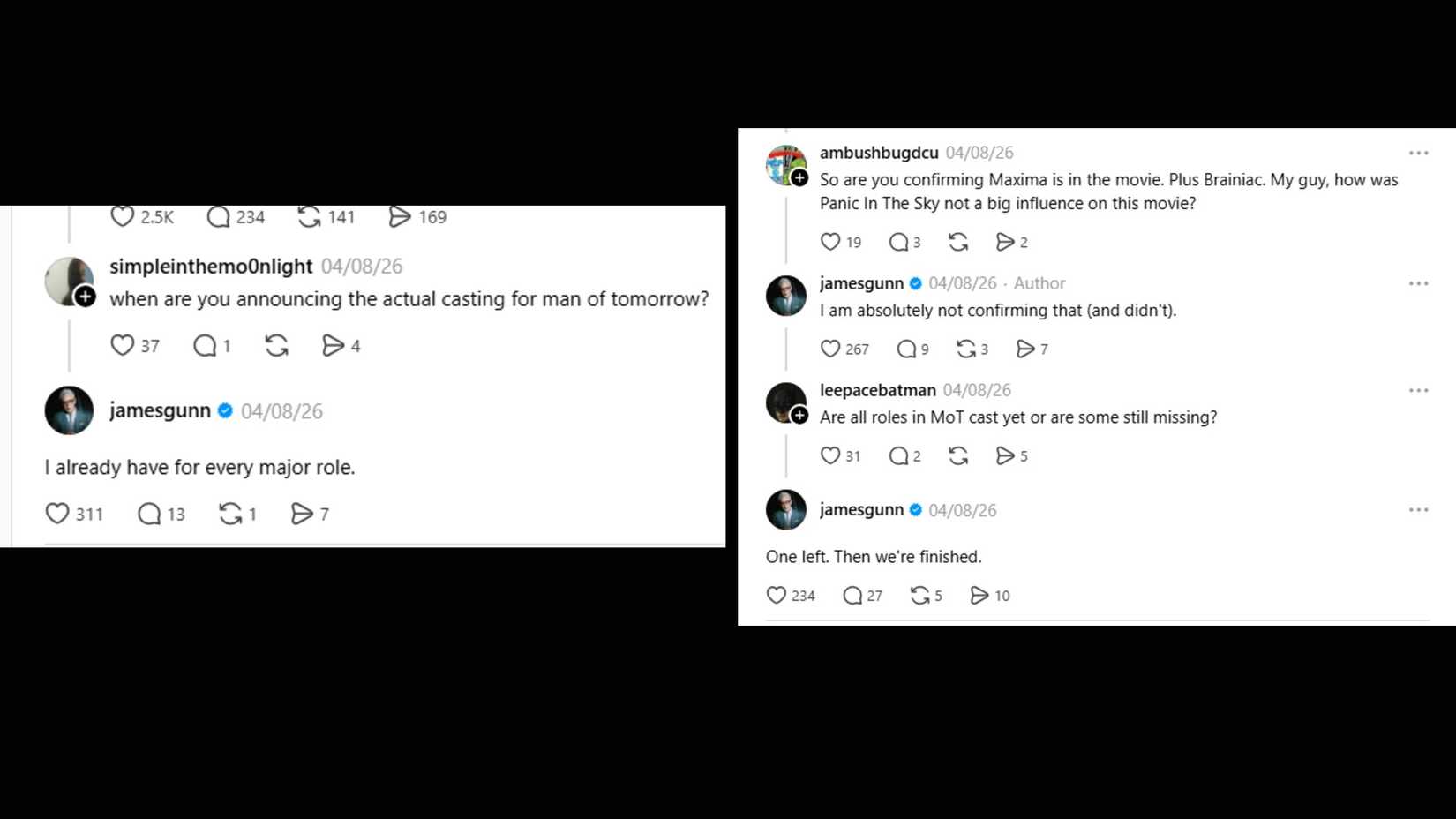1456x819 pixels.
Task: Open more options on James Gunn's Author reply
Action: pos(1418,282)
